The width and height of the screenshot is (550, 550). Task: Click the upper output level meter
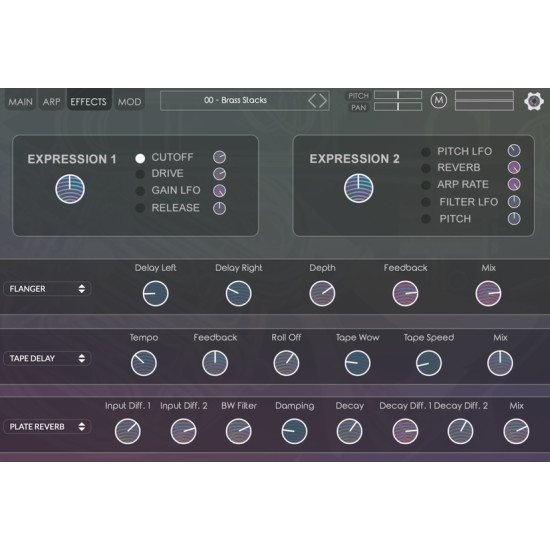point(484,95)
